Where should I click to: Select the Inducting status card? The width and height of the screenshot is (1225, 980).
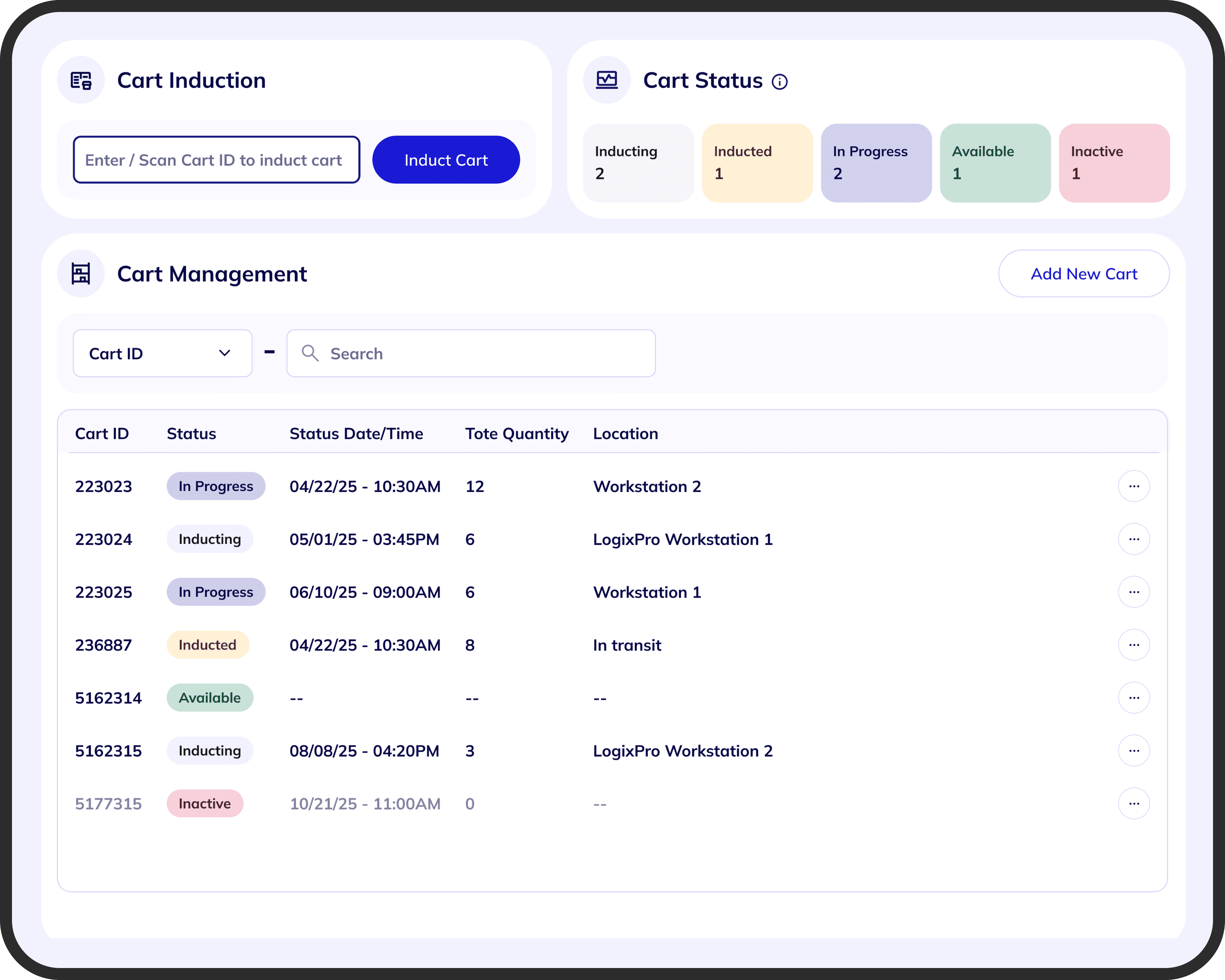tap(638, 163)
